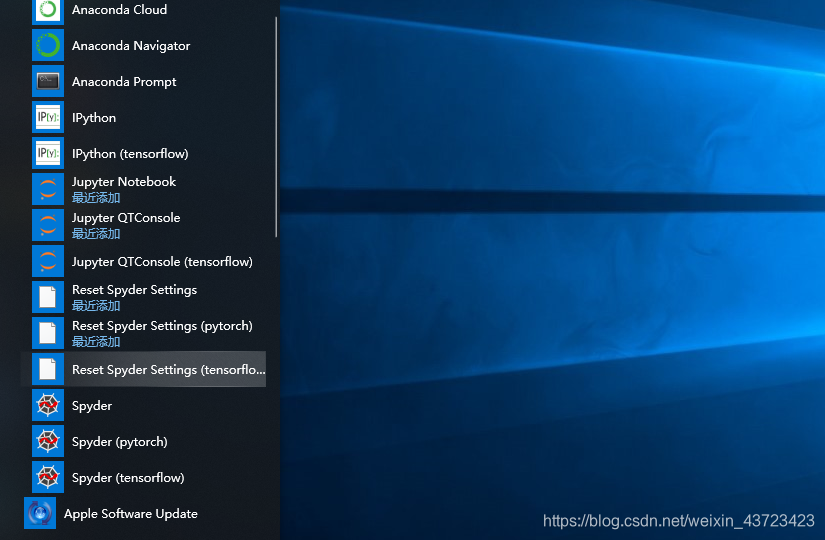Image resolution: width=825 pixels, height=540 pixels.
Task: Choose the Reset Spyder Settings label
Action: [134, 290]
